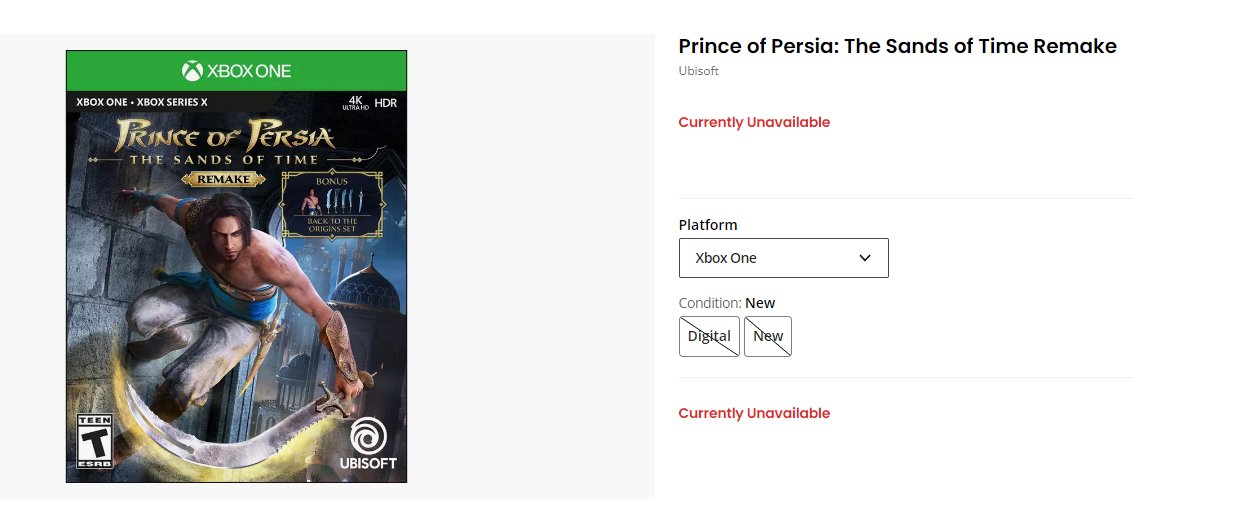Click the ESRB Teen rating badge

(95, 441)
